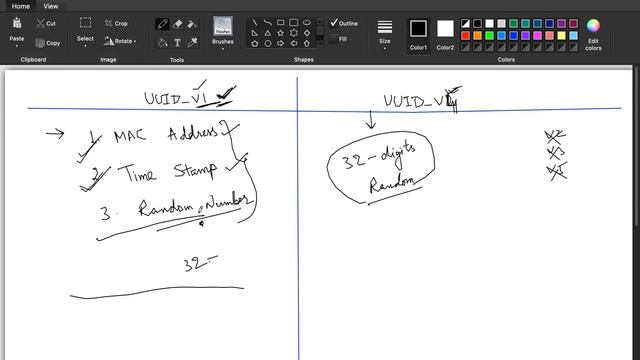Choose the sky blue palette swatch

pos(573,36)
